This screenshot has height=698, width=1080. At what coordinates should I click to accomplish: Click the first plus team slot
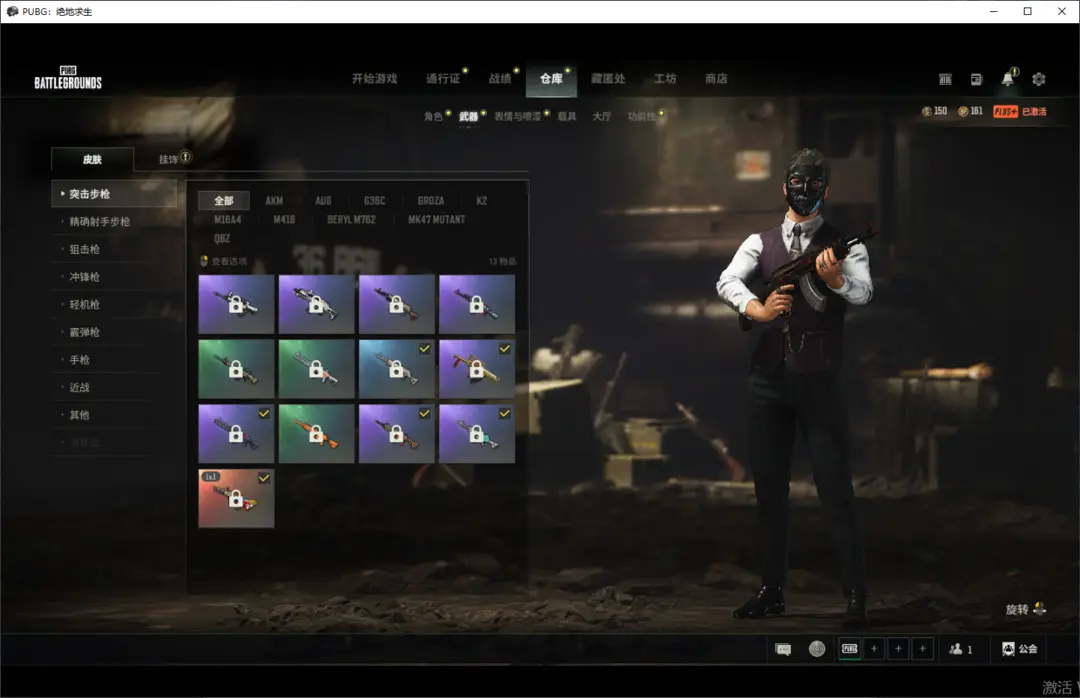click(874, 648)
